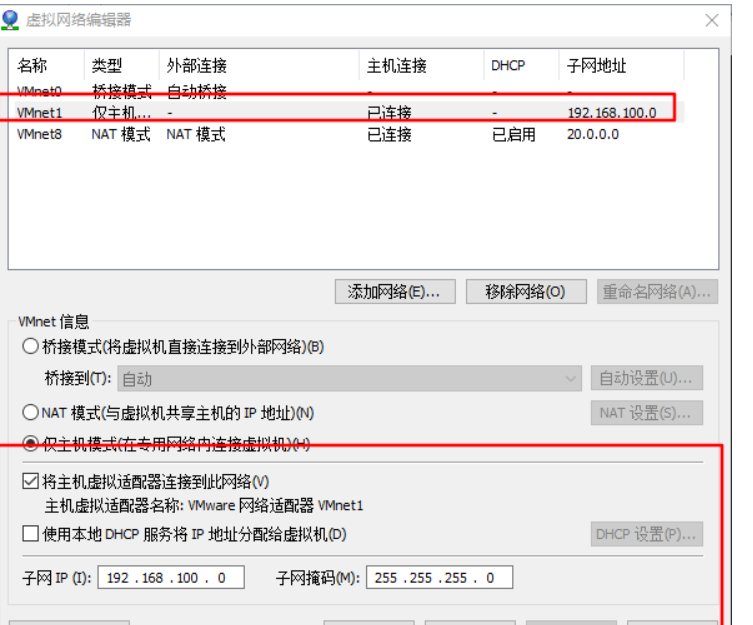Open the 桥接到 dropdown set to 自动
Viewport: 753px width, 625px height.
tap(350, 379)
